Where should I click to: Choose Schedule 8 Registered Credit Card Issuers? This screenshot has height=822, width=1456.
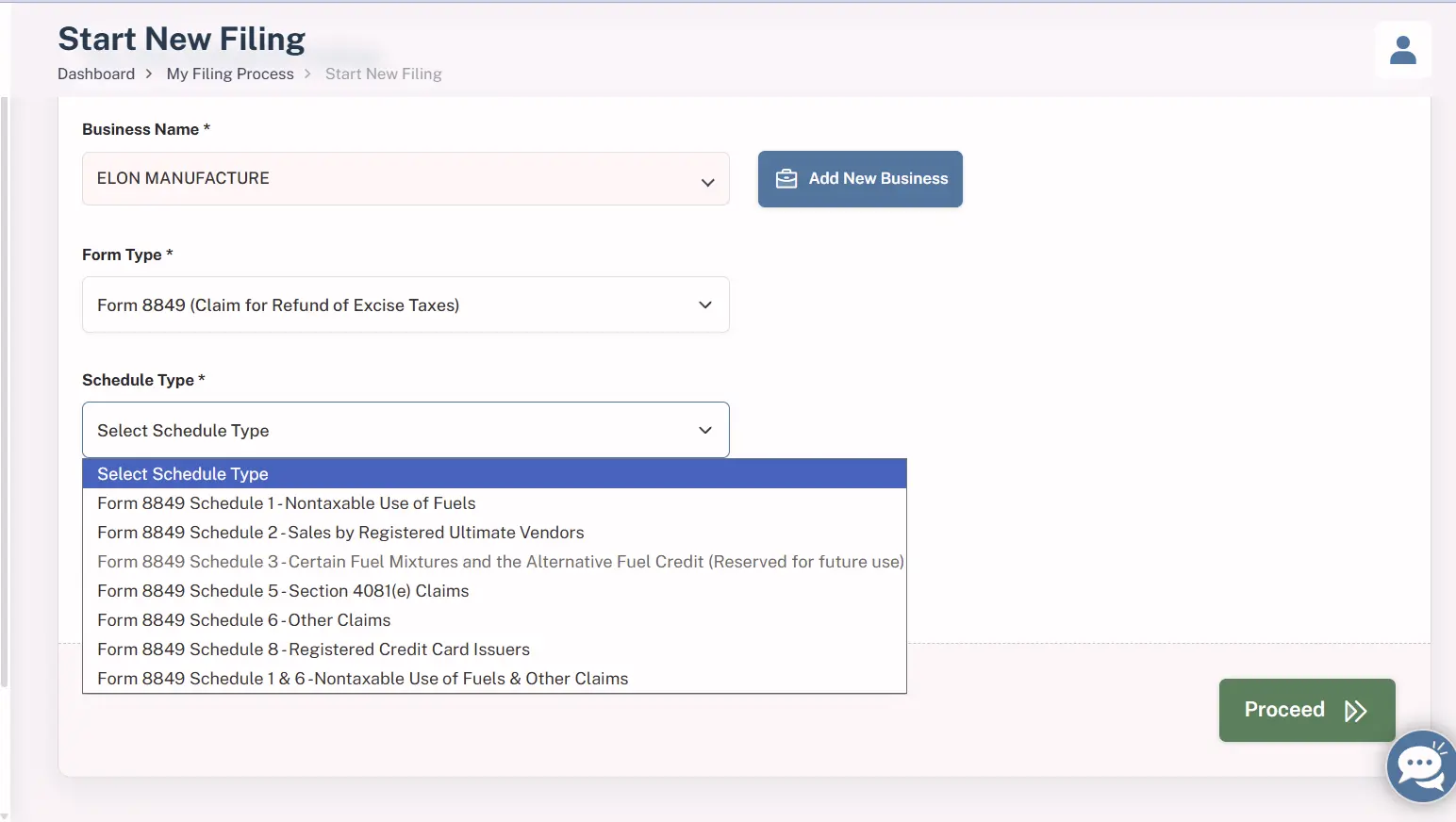point(313,649)
